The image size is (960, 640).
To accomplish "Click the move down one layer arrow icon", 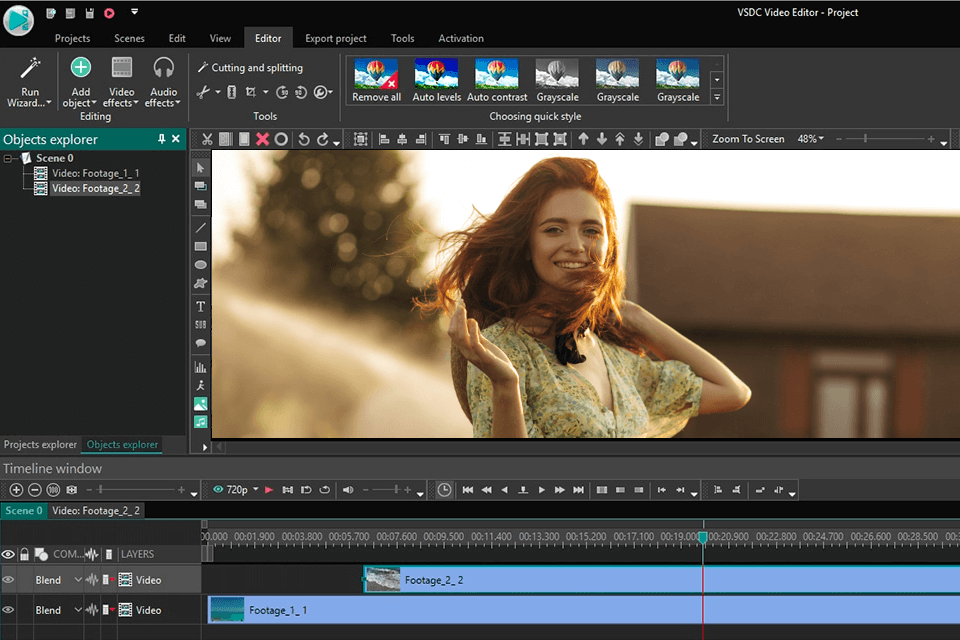I will (602, 139).
